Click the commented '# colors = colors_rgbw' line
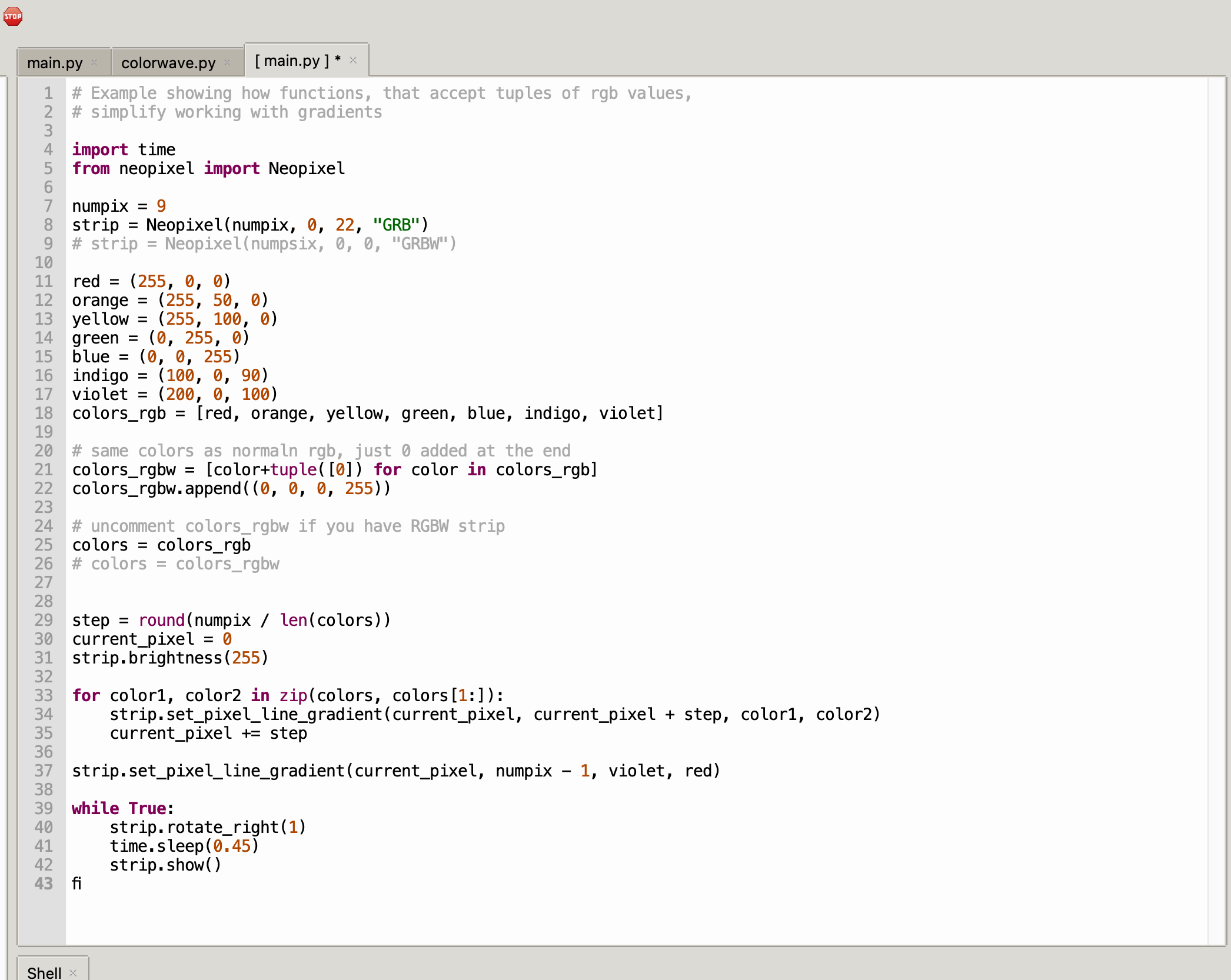This screenshot has height=980, width=1231. click(175, 564)
